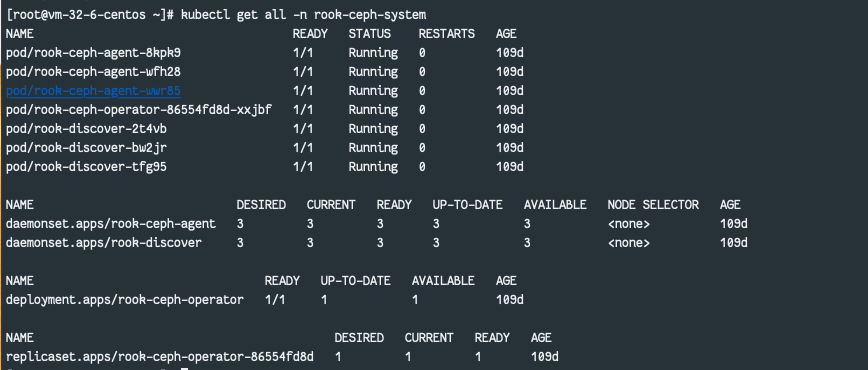The image size is (868, 370).
Task: Click <none> selector for rook-discover daemonset
Action: [628, 243]
